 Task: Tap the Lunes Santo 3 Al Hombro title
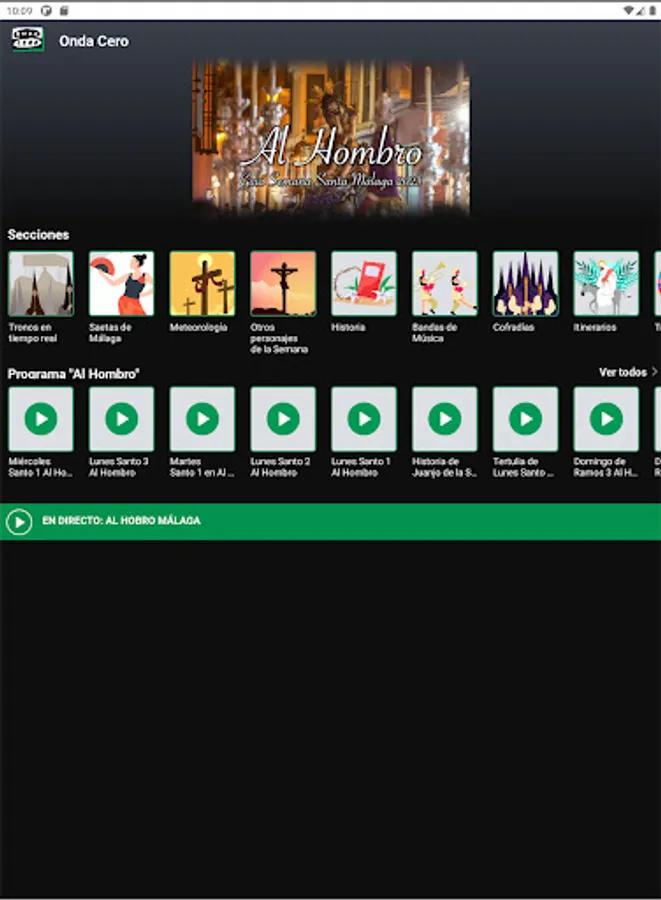tap(119, 467)
